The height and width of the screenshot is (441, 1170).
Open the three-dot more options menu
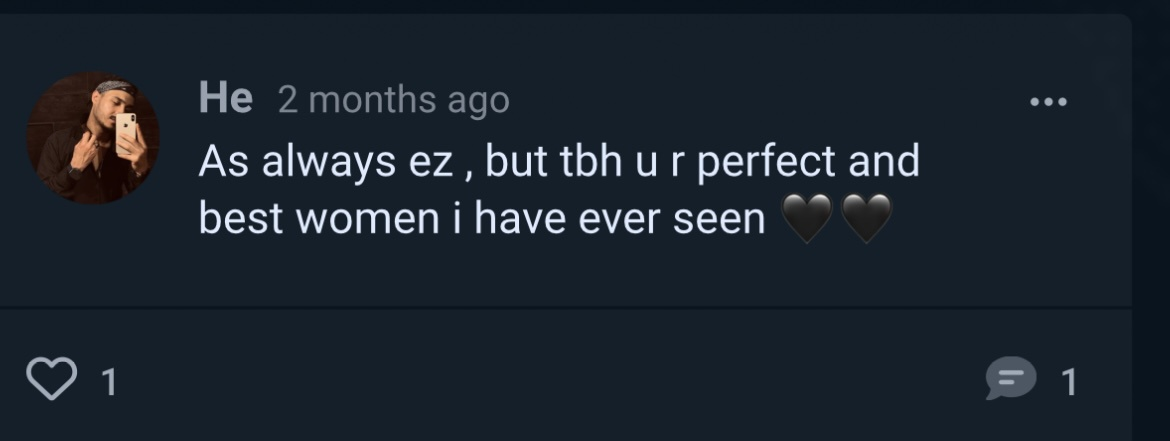click(x=1049, y=102)
